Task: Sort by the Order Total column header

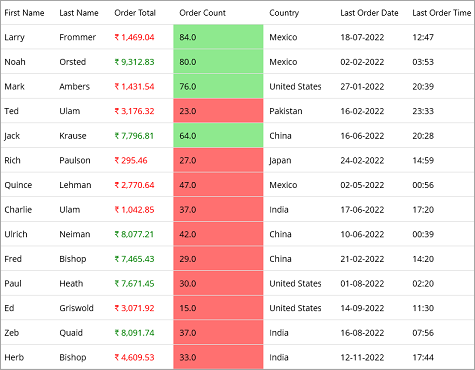Action: click(x=135, y=13)
